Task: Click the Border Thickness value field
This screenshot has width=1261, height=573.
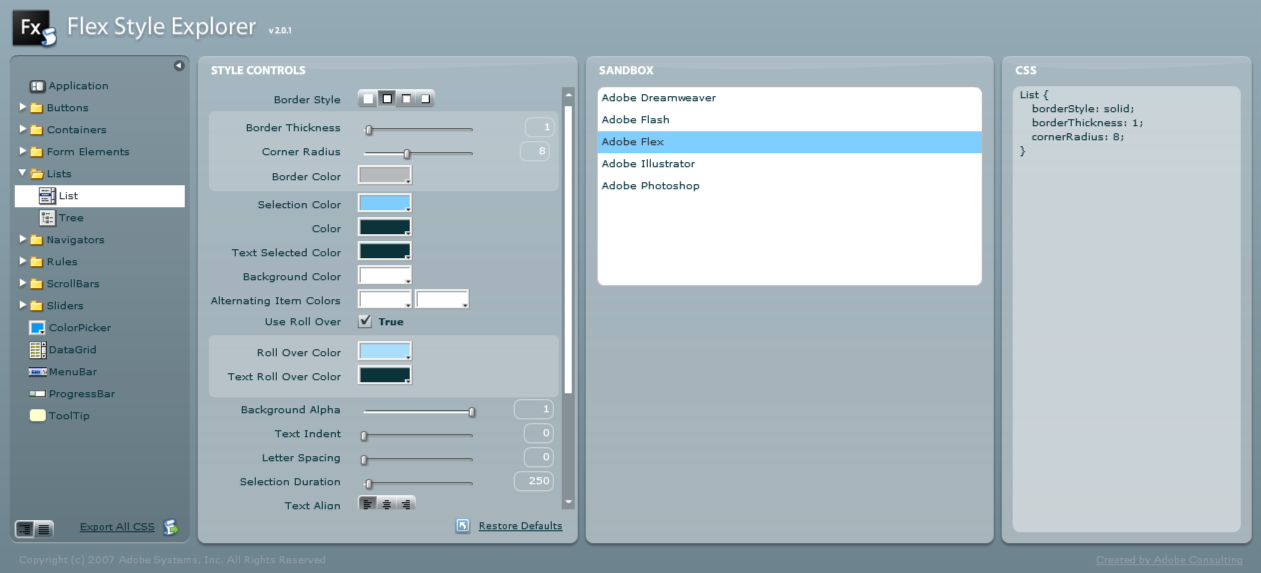Action: point(539,127)
